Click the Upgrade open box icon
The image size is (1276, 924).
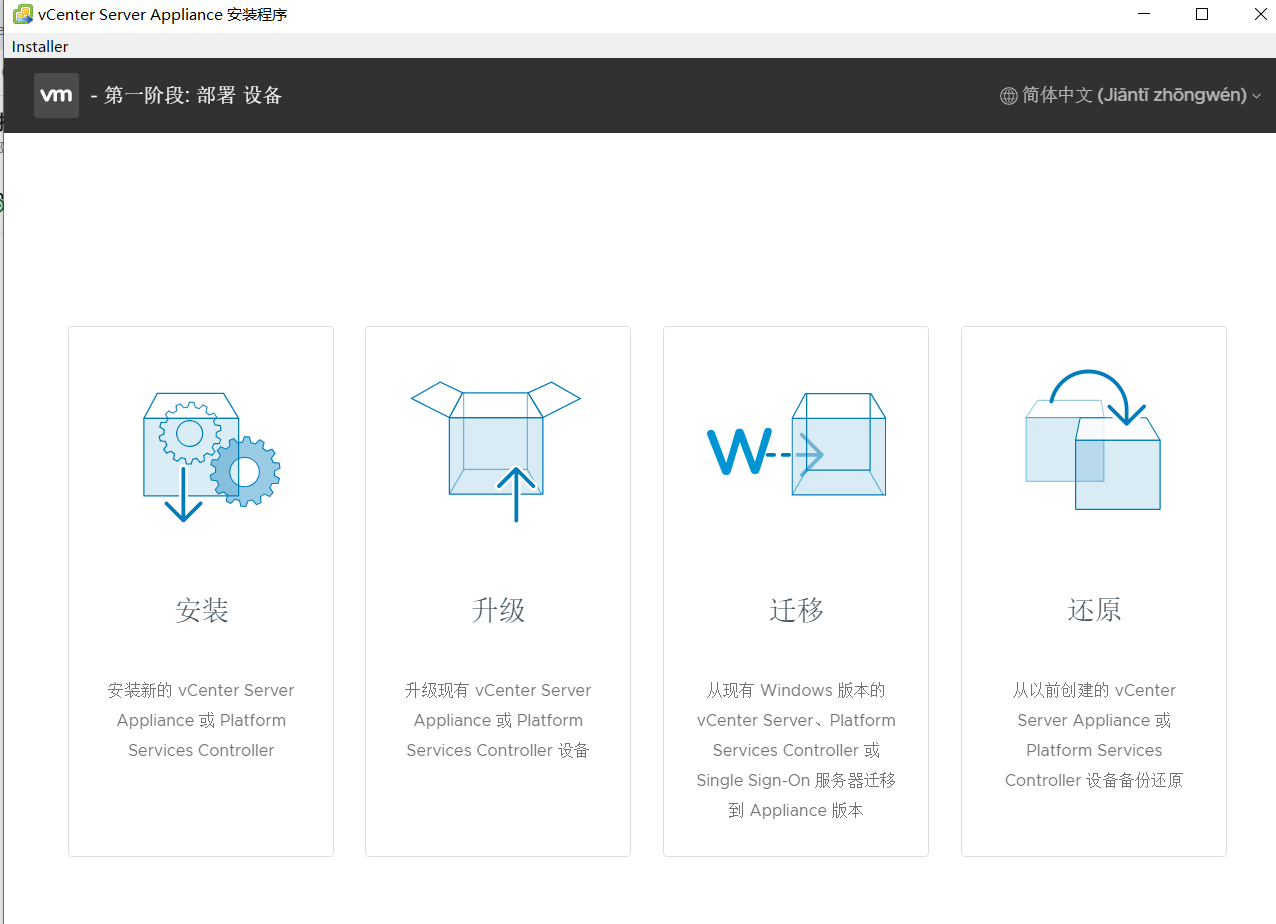pos(496,452)
